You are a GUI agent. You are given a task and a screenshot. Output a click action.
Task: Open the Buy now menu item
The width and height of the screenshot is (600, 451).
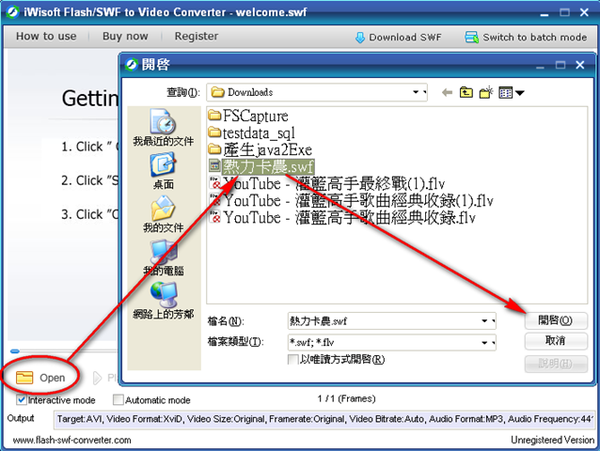[125, 36]
